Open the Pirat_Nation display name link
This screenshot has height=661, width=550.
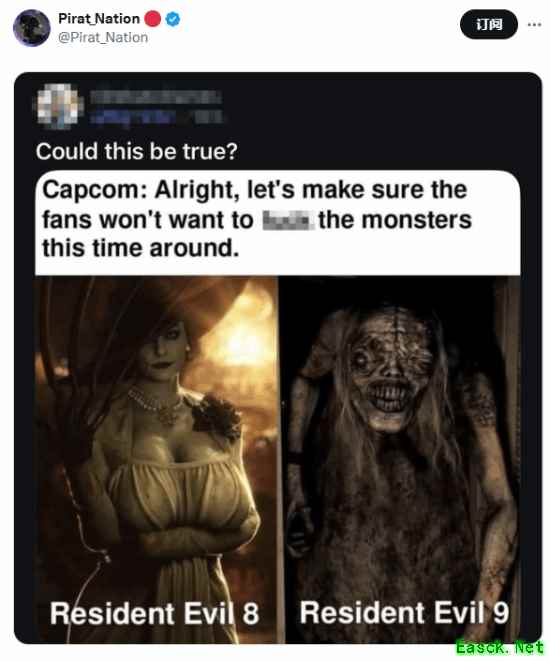[x=99, y=19]
